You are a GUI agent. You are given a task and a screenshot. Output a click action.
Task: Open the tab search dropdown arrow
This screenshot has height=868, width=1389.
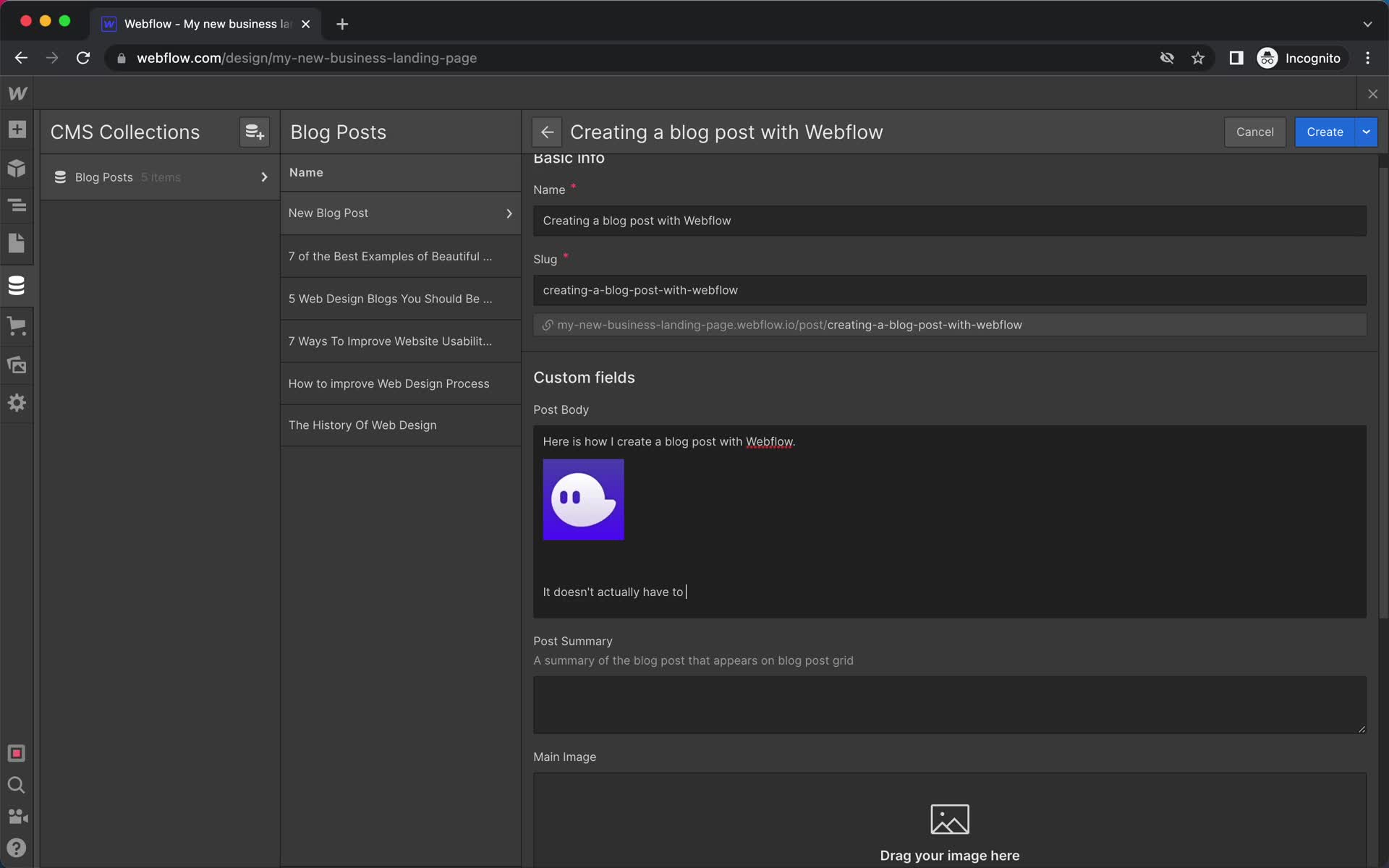coord(1367,24)
